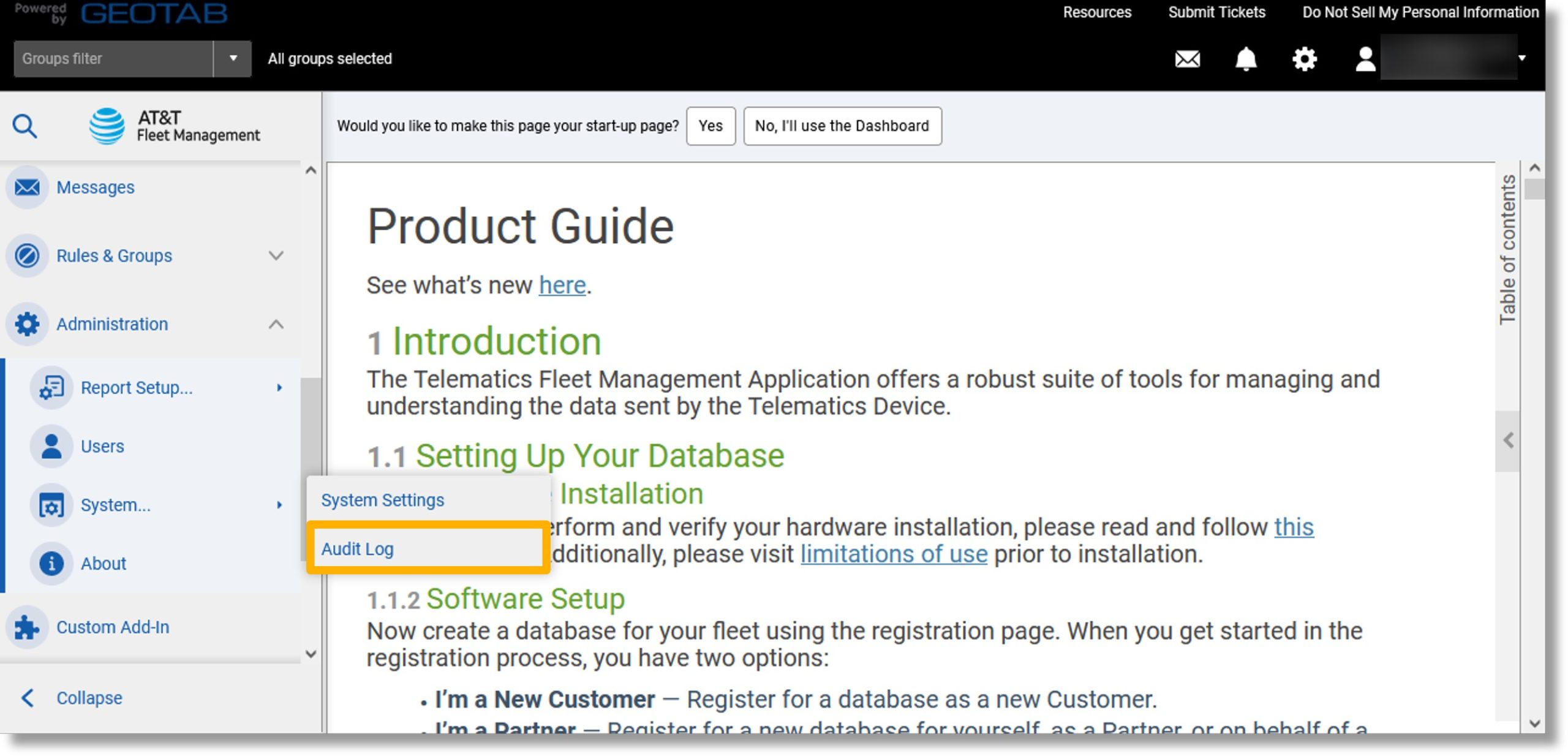Expand the System submenu arrow
The width and height of the screenshot is (1568, 756).
[x=278, y=504]
